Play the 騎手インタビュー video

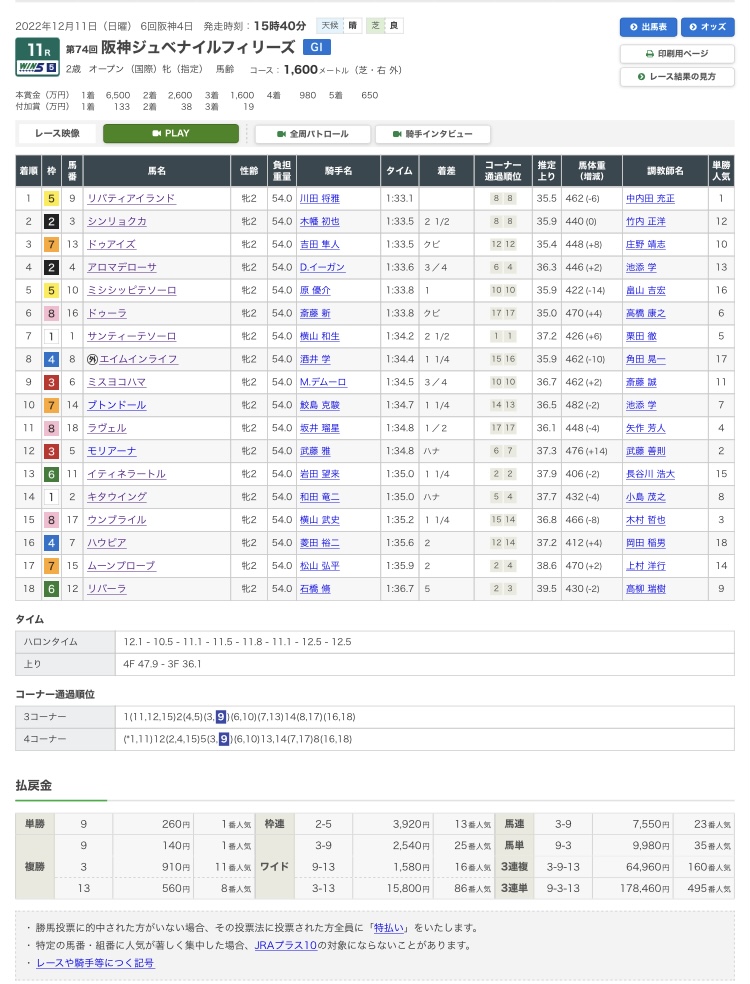click(432, 134)
